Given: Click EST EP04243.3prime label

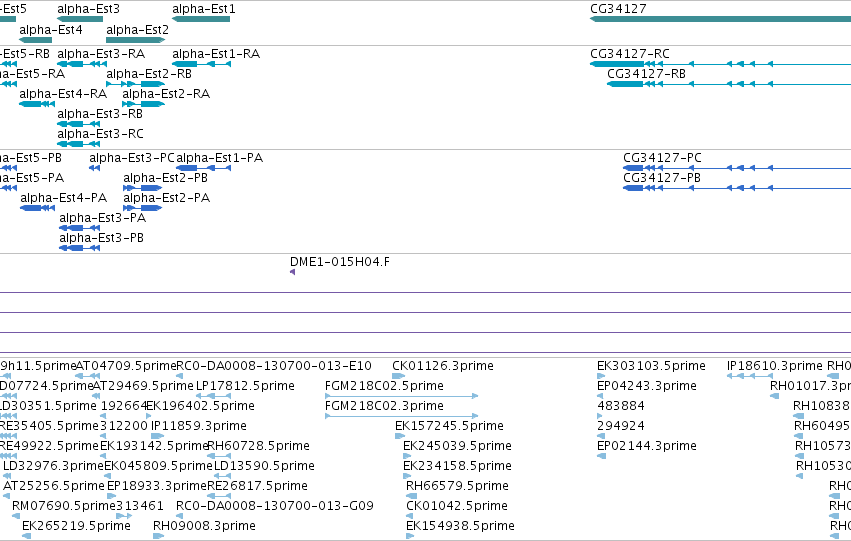Looking at the screenshot, I should point(647,386).
